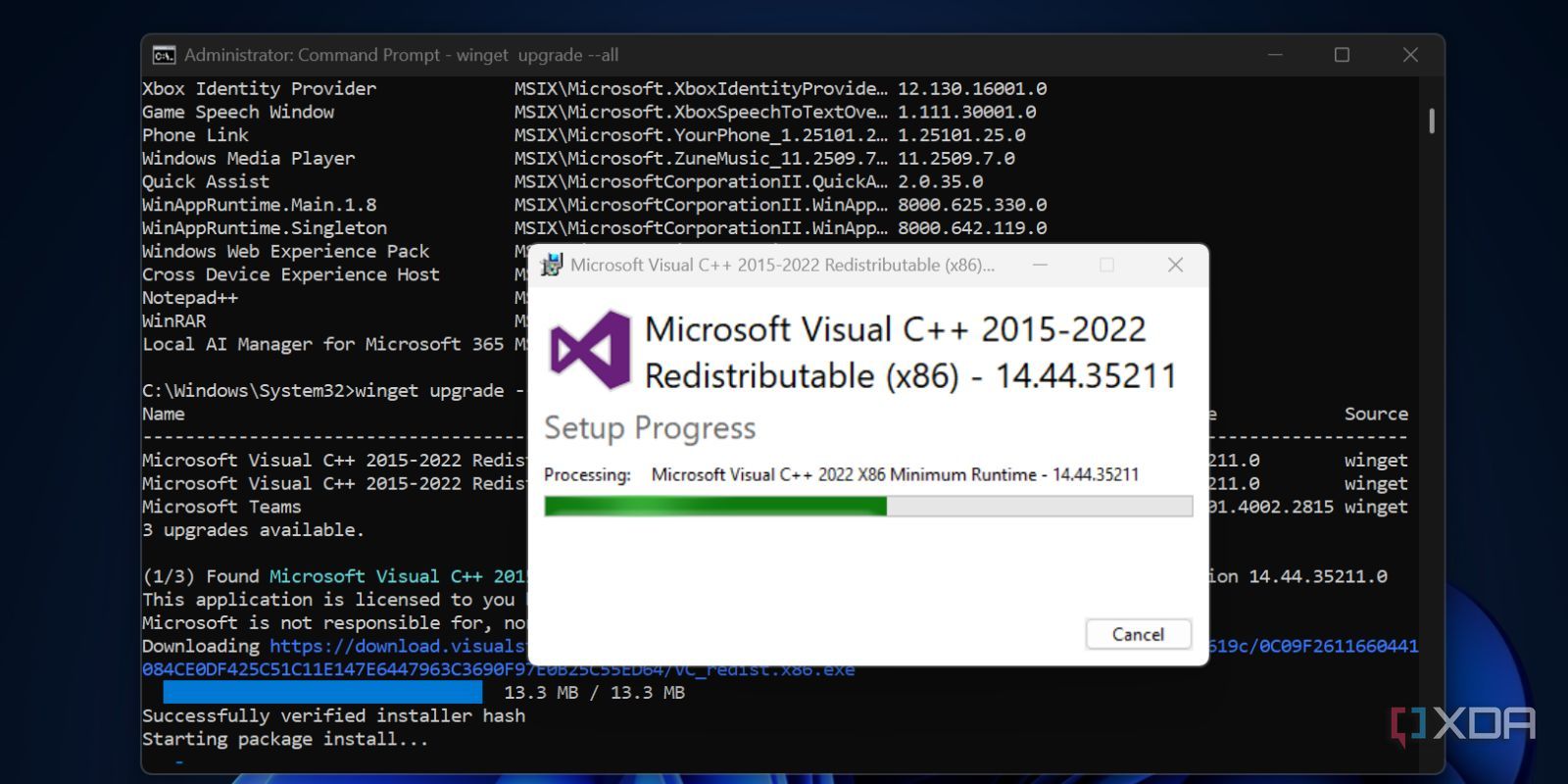Click the "X86 Minimum Runtime" processing item

pyautogui.click(x=895, y=475)
